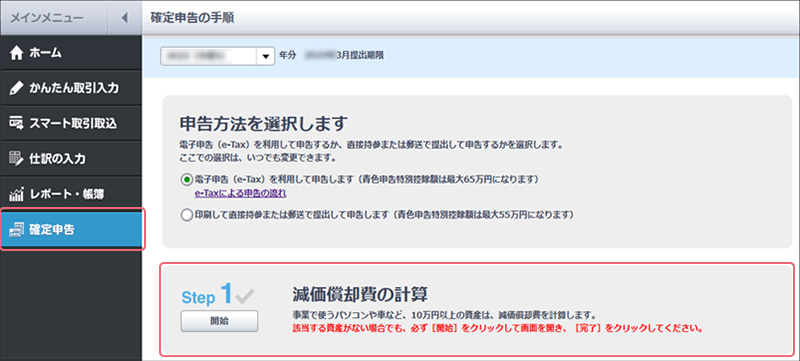
Task: Click the メインメニュー header label
Action: [x=47, y=18]
